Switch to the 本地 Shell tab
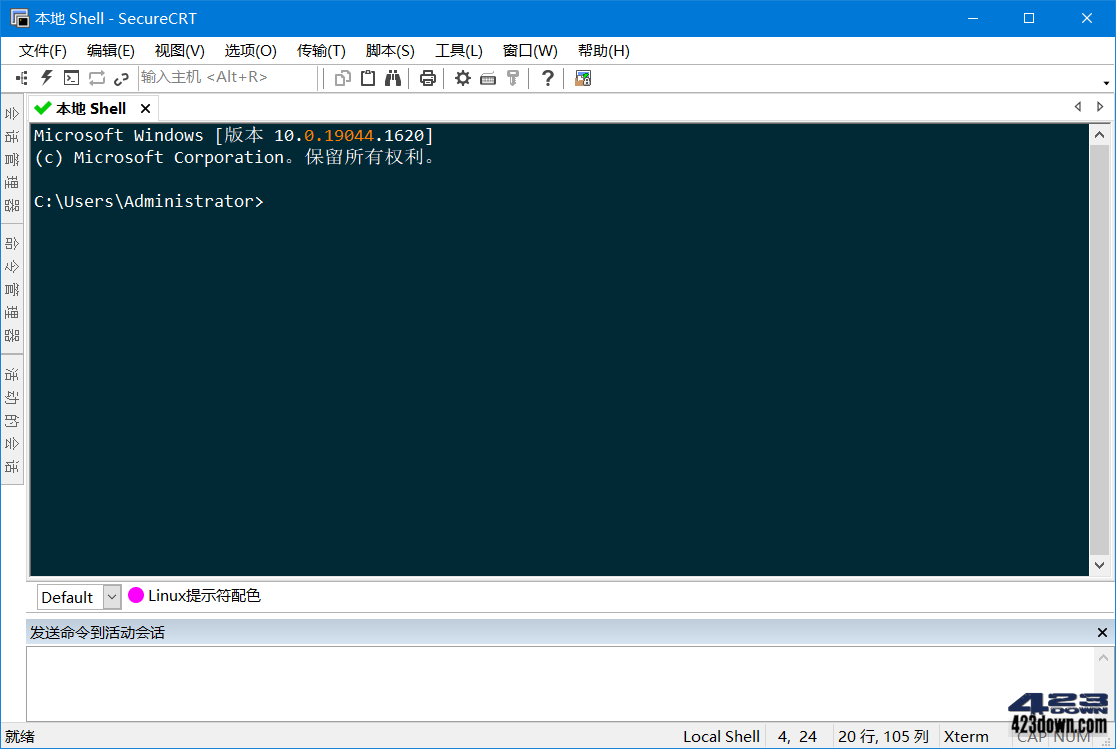The image size is (1116, 749). point(90,107)
